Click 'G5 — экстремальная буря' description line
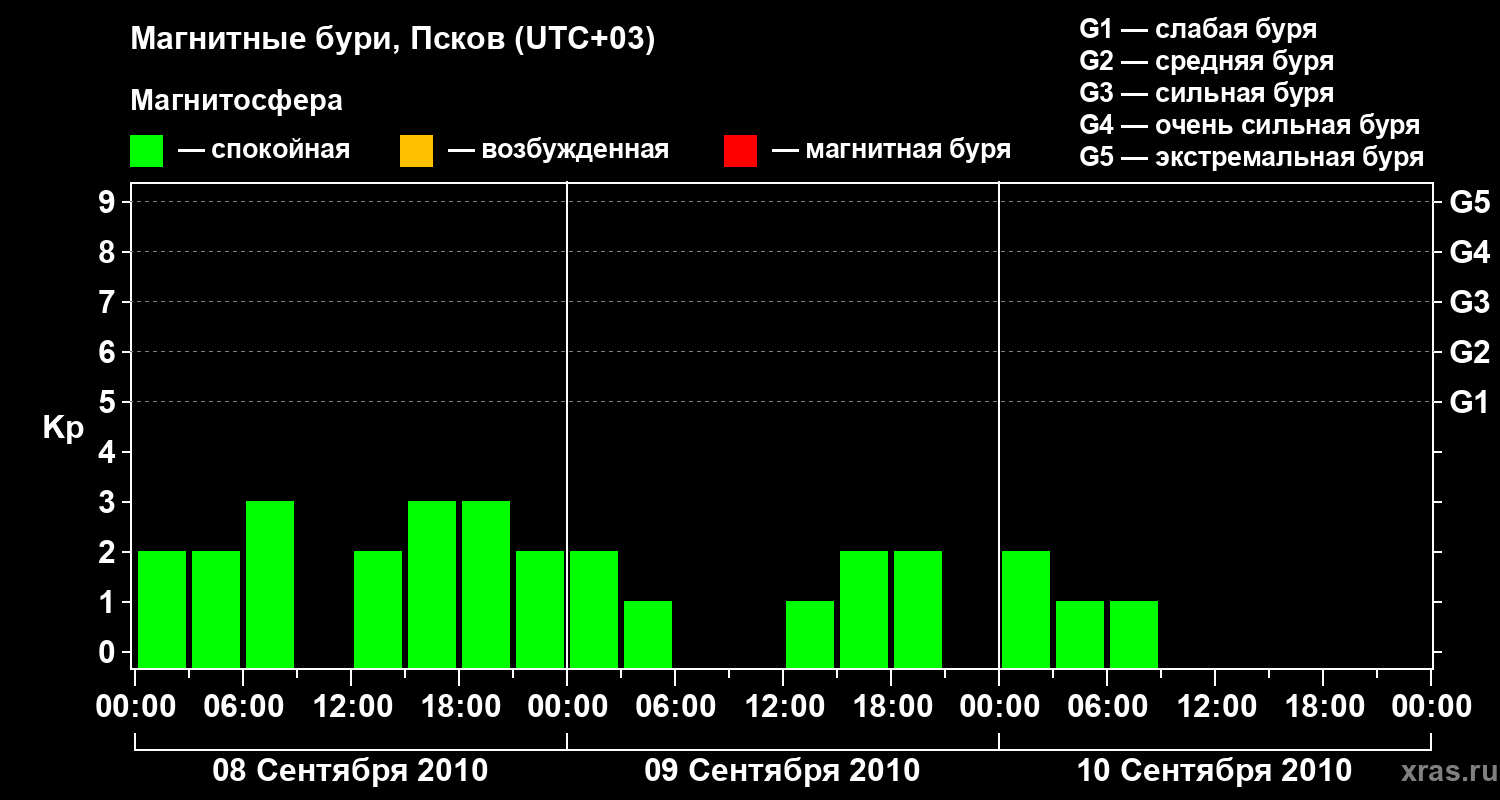 coord(1252,157)
